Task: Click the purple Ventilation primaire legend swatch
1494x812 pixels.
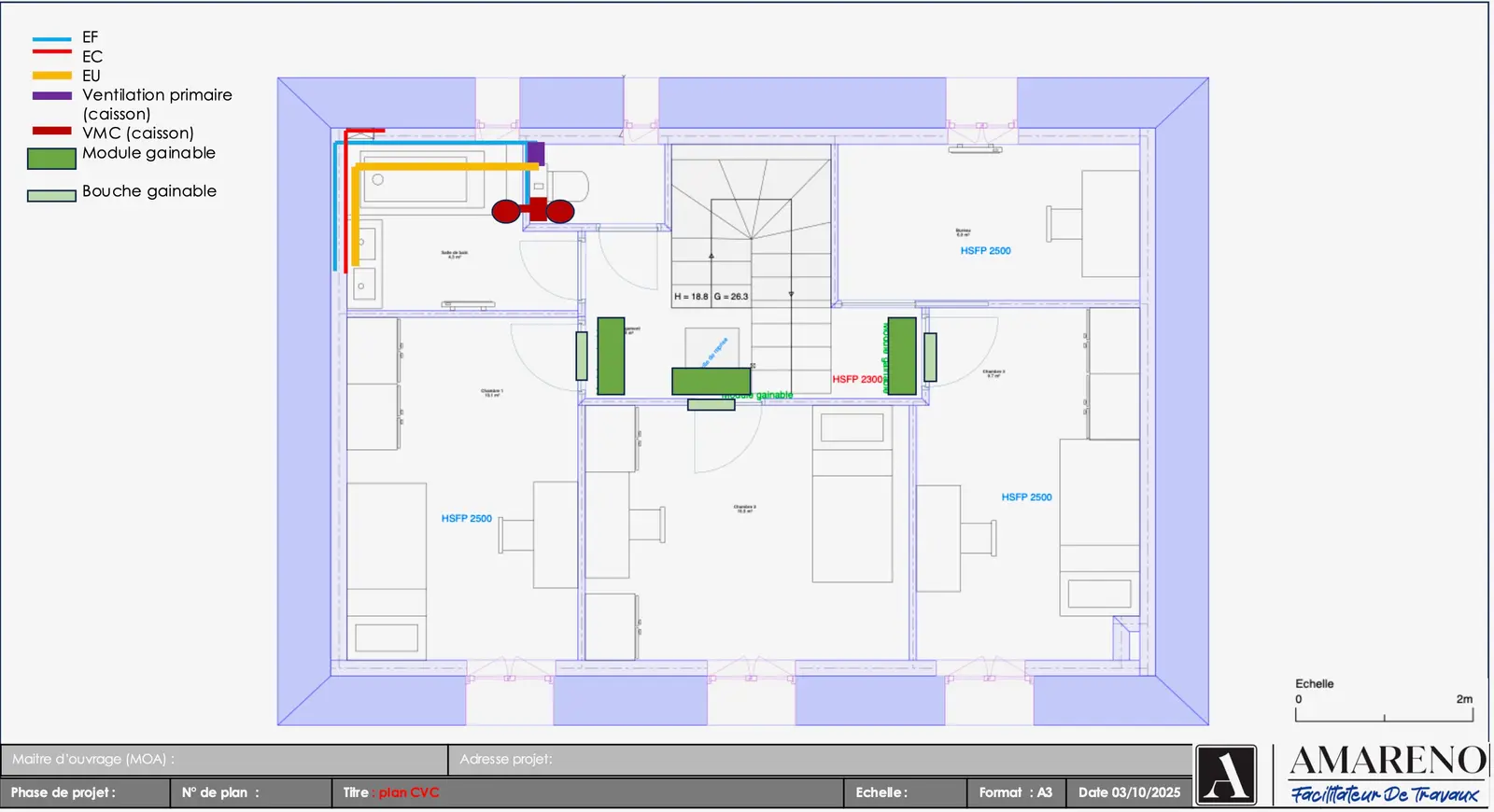Action: click(51, 96)
